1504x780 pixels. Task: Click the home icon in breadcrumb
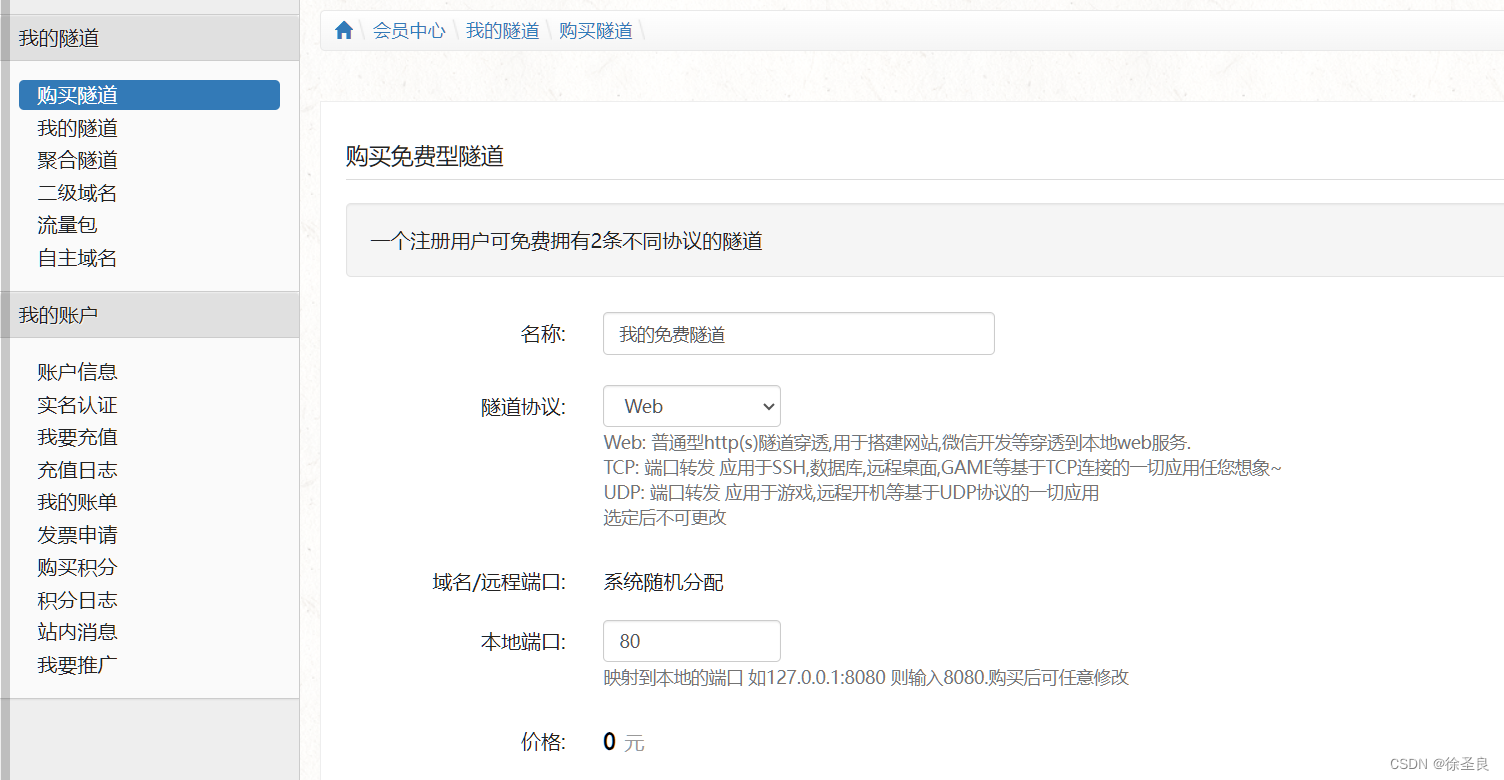344,30
